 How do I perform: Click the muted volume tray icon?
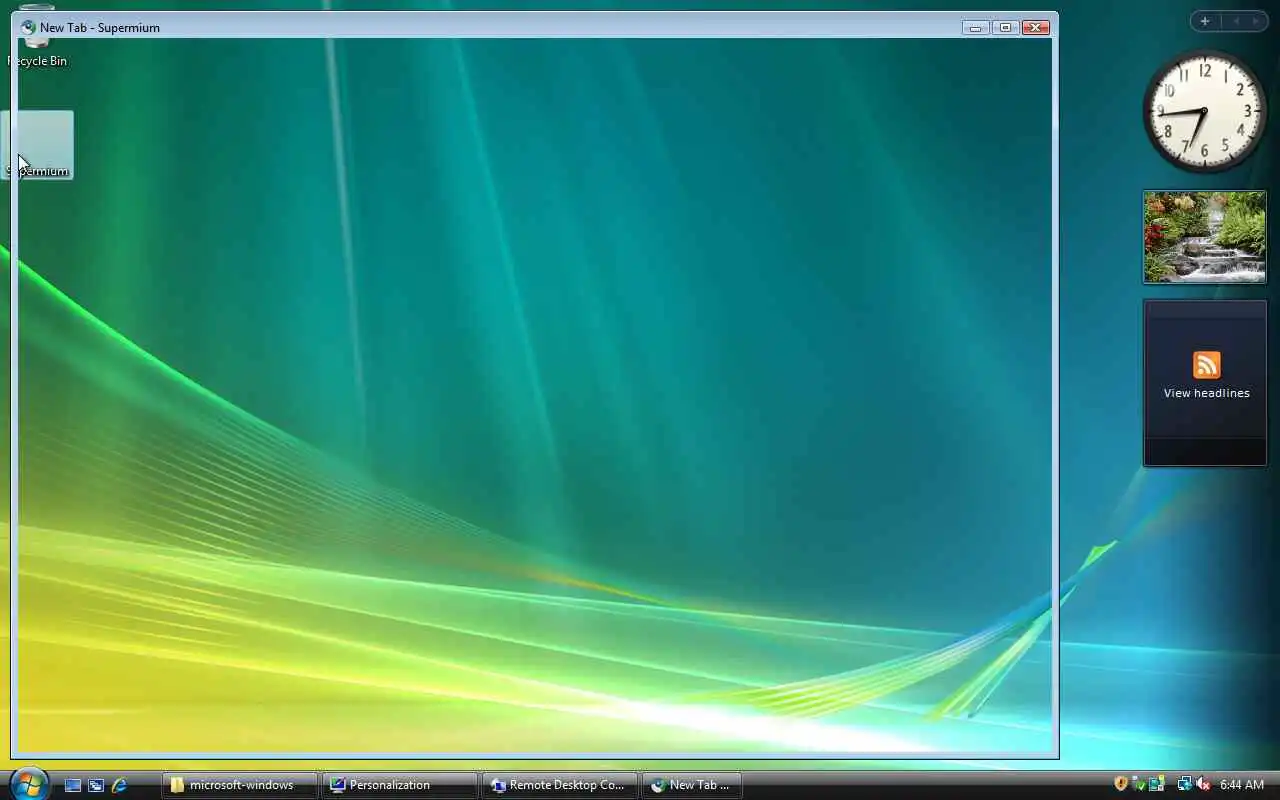[1203, 784]
